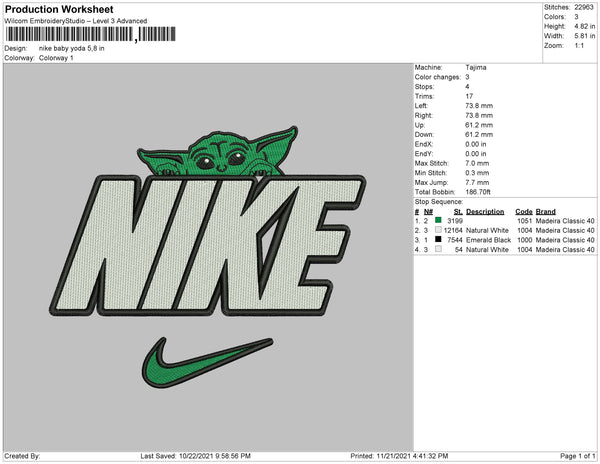Click the "Colorway 1" value
This screenshot has width=600, height=464.
56,58
